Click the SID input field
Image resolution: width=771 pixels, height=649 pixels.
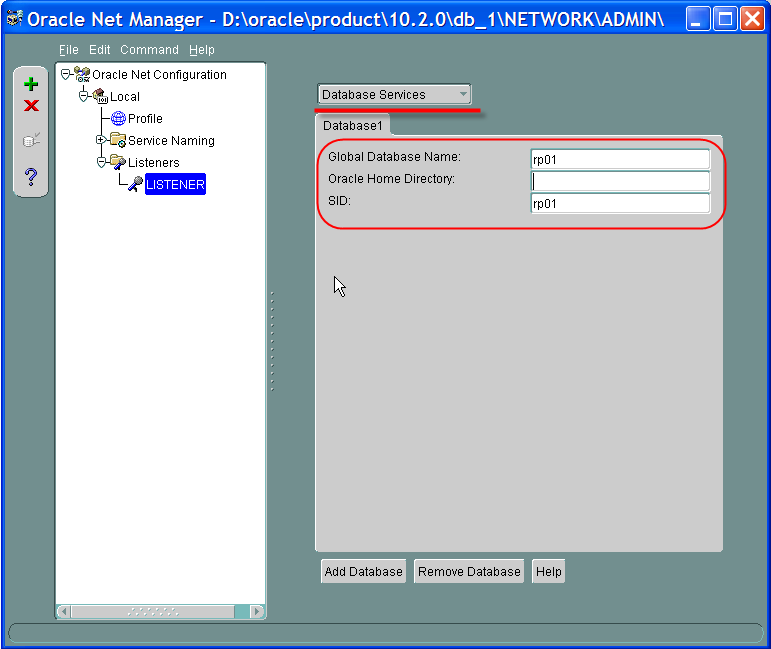621,203
